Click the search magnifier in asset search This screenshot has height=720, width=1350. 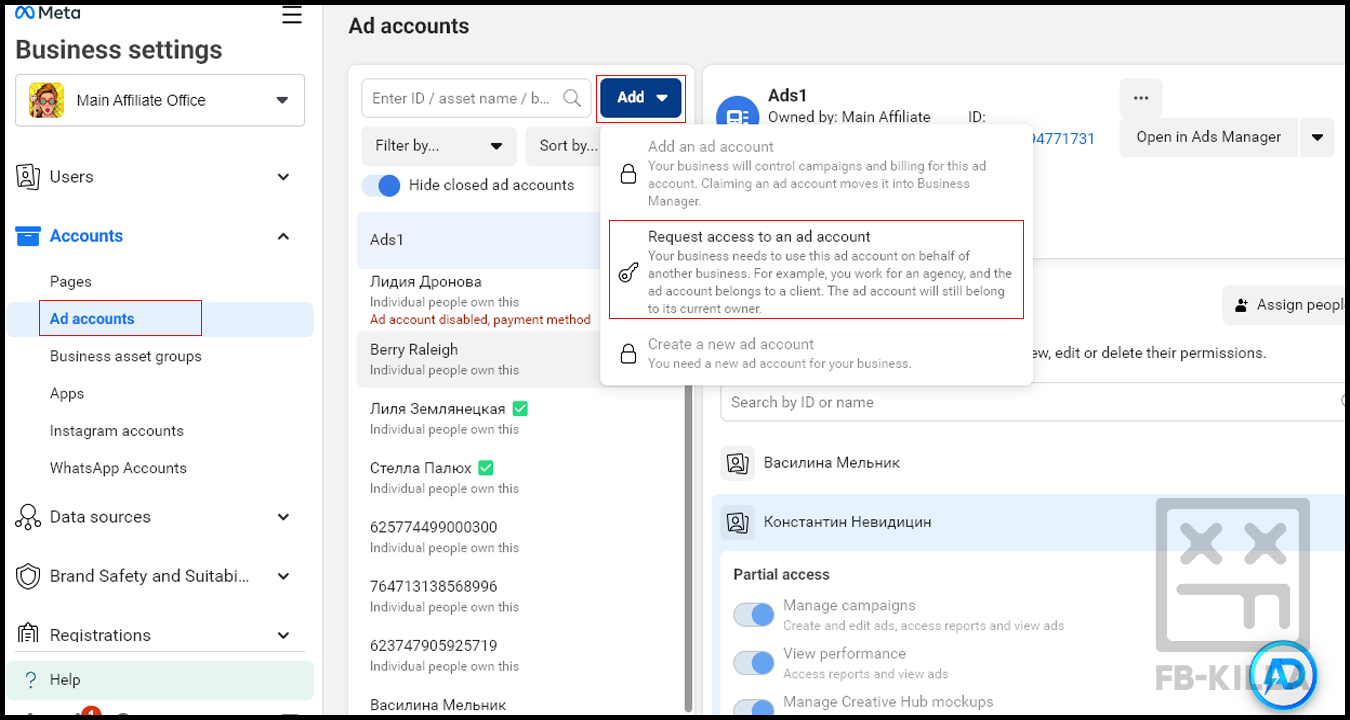point(572,98)
